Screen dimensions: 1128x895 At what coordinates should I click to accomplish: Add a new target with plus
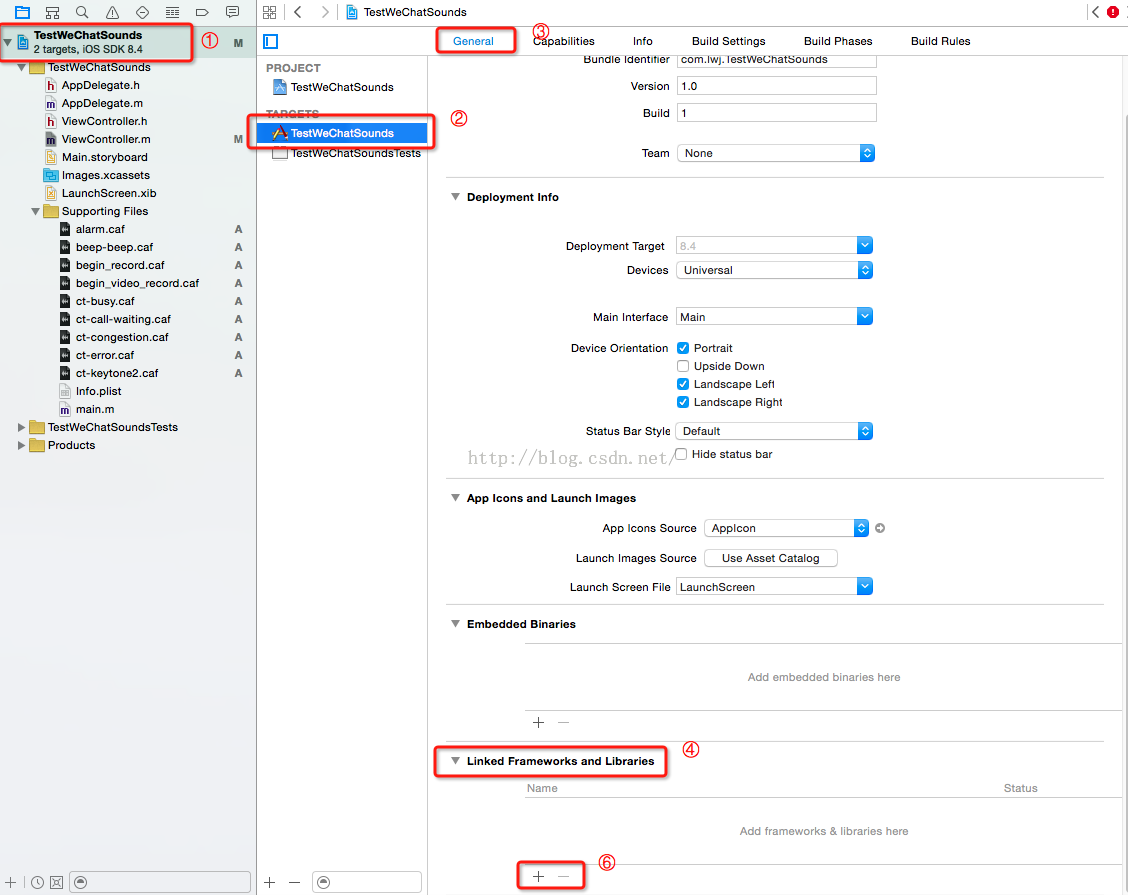click(x=270, y=882)
